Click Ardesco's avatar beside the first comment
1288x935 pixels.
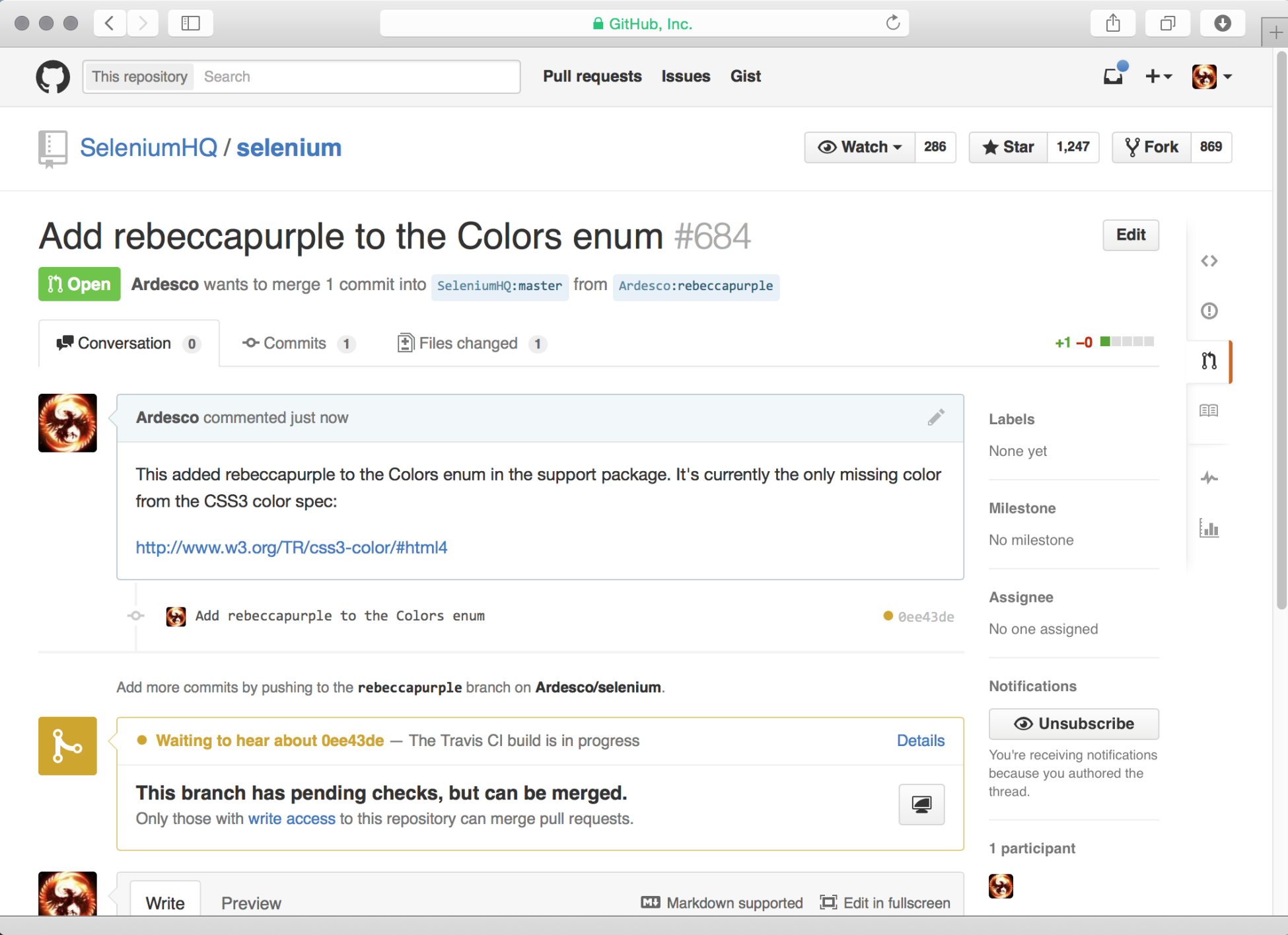(67, 423)
